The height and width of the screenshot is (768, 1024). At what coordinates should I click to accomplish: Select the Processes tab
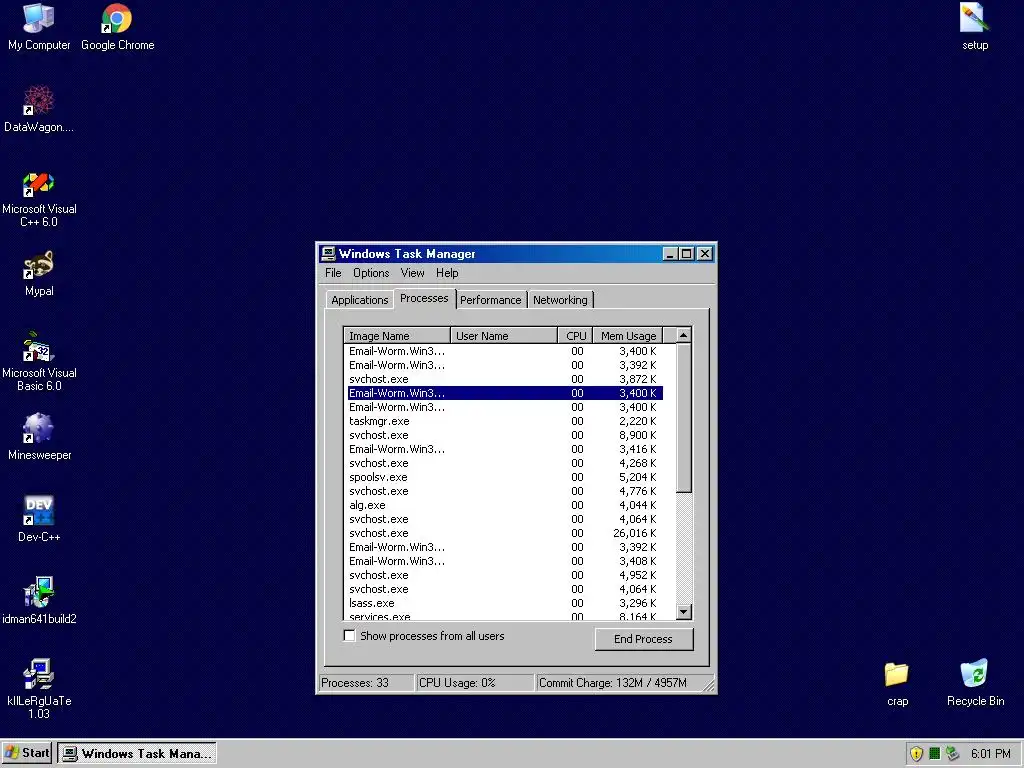click(424, 298)
